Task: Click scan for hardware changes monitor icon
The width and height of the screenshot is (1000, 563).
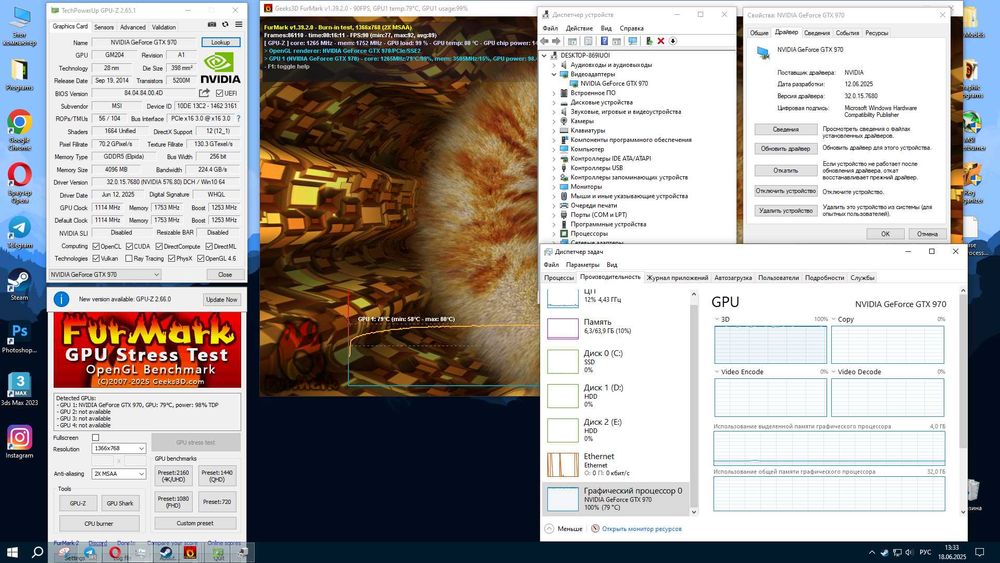Action: [633, 41]
